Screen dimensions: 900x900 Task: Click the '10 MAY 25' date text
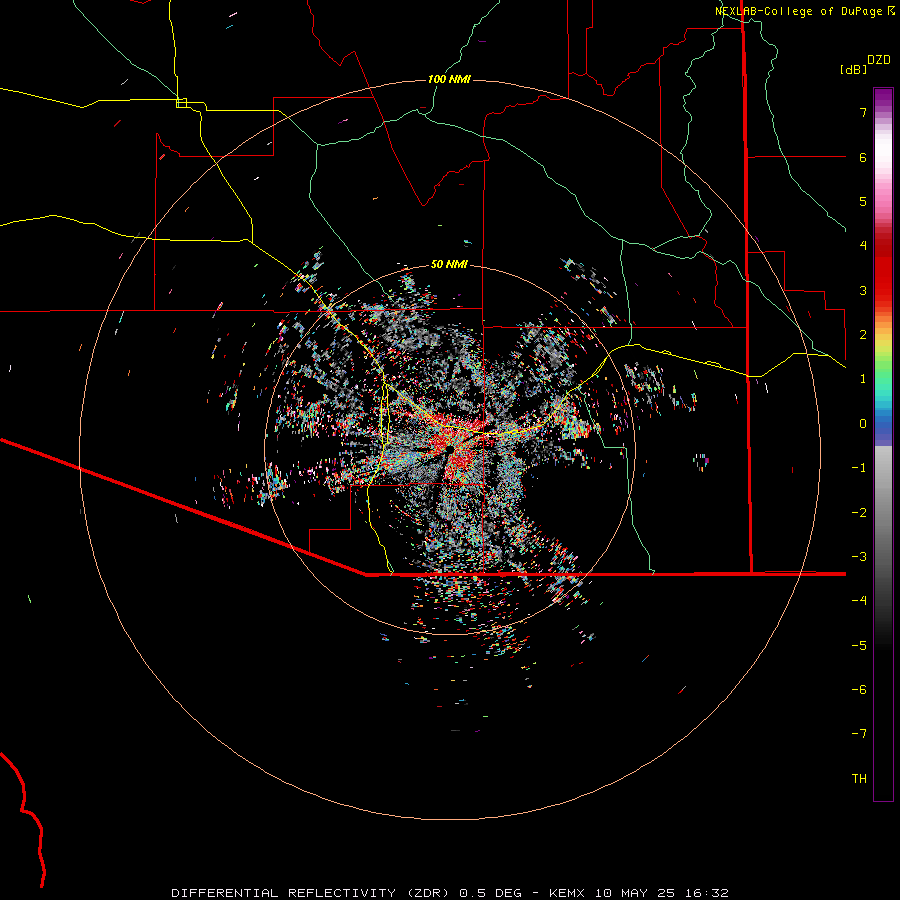[633, 893]
